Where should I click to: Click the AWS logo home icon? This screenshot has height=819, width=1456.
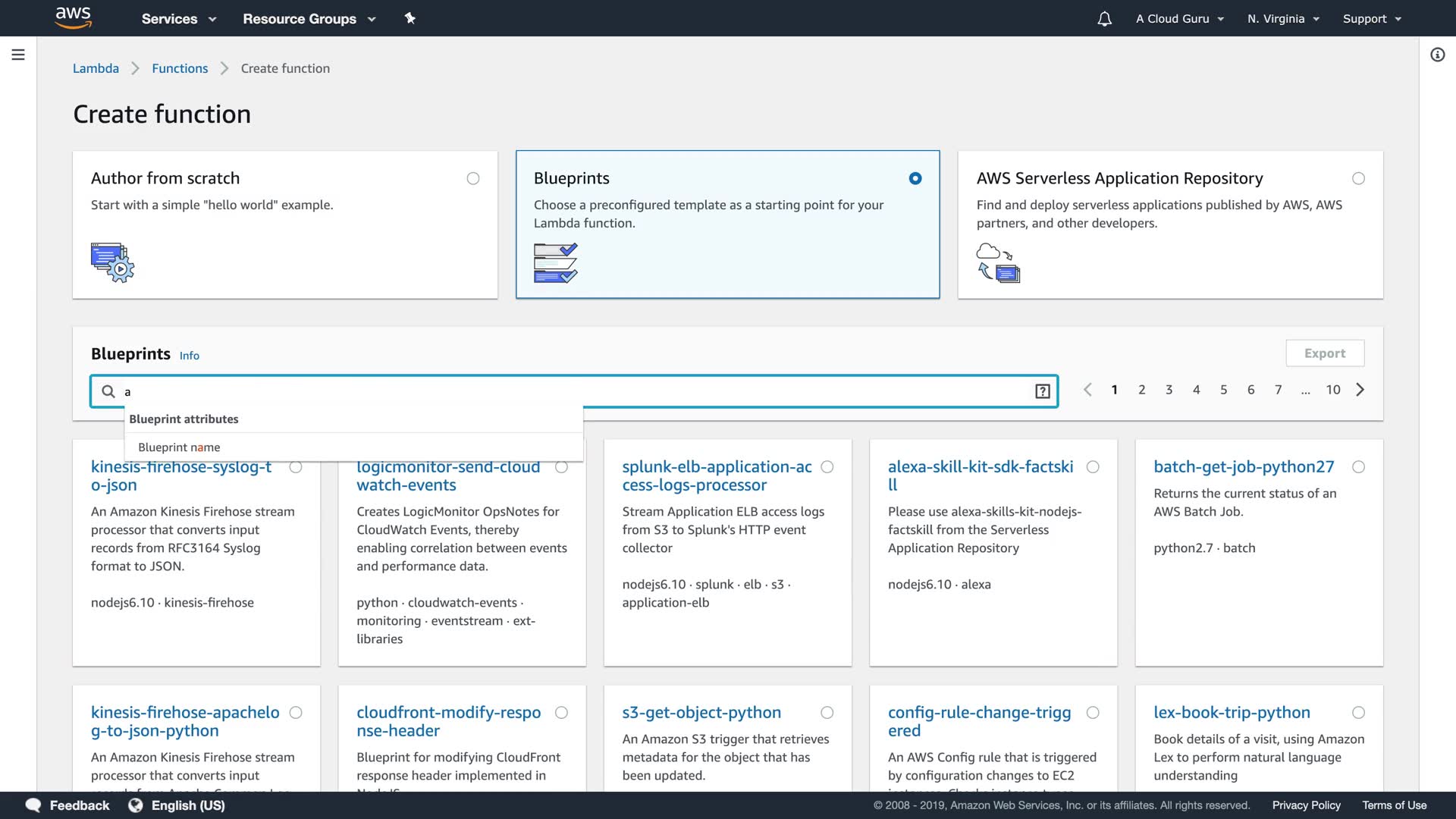74,17
